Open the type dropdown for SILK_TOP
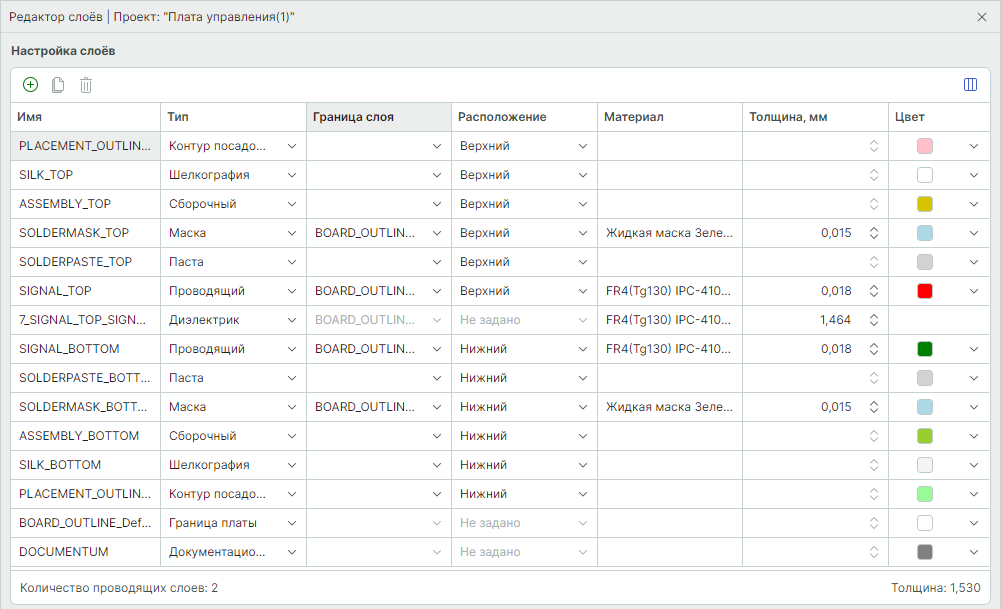The image size is (1001, 609). click(291, 175)
